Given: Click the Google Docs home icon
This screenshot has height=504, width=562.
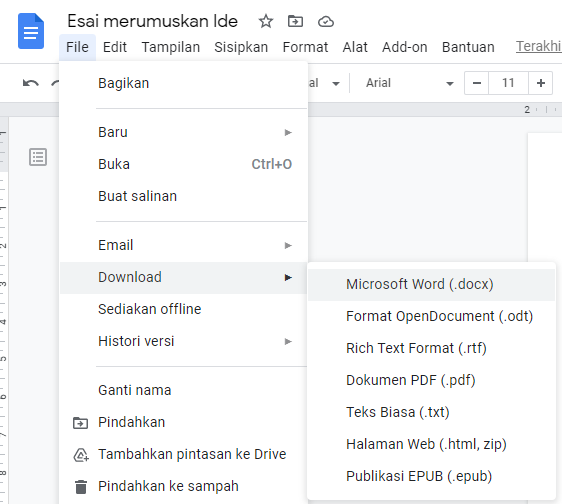Looking at the screenshot, I should (x=31, y=31).
